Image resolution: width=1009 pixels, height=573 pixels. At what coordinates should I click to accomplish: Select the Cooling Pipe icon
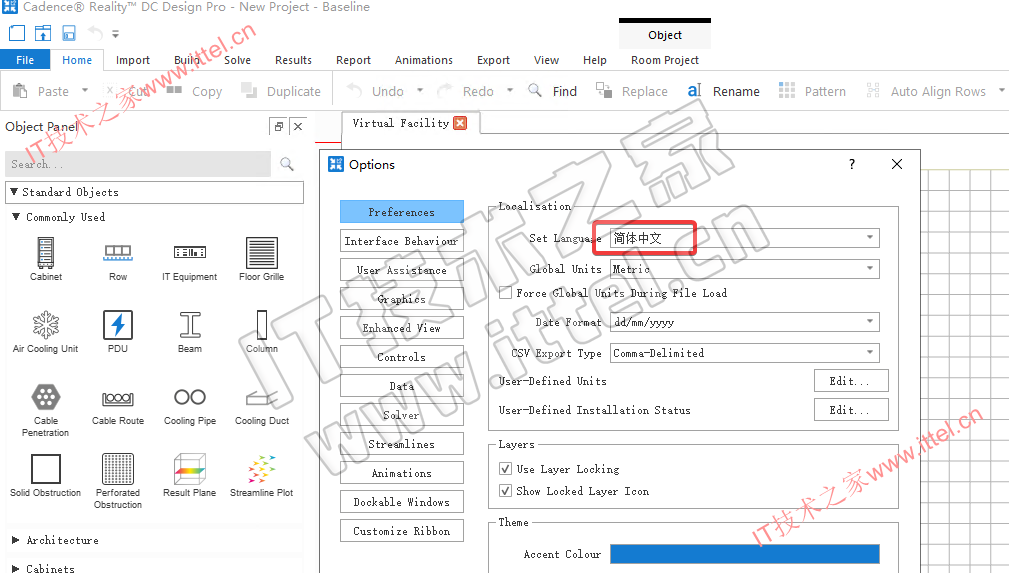[x=190, y=397]
